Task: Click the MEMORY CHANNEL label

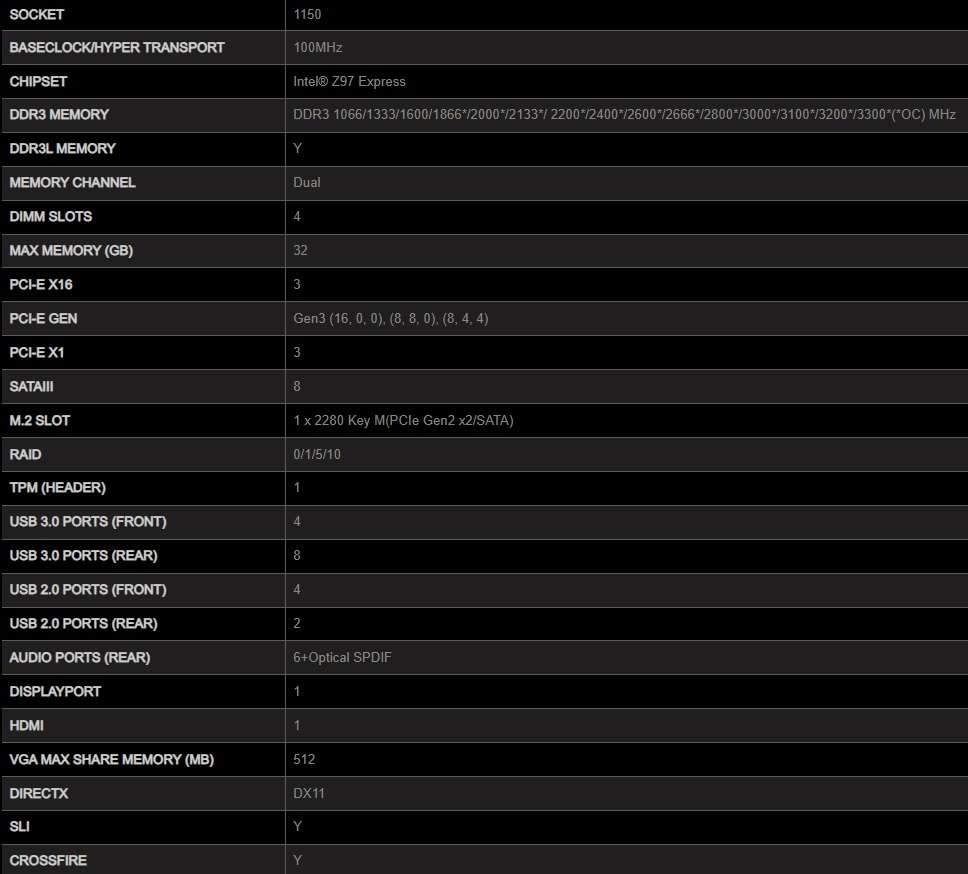Action: [72, 182]
